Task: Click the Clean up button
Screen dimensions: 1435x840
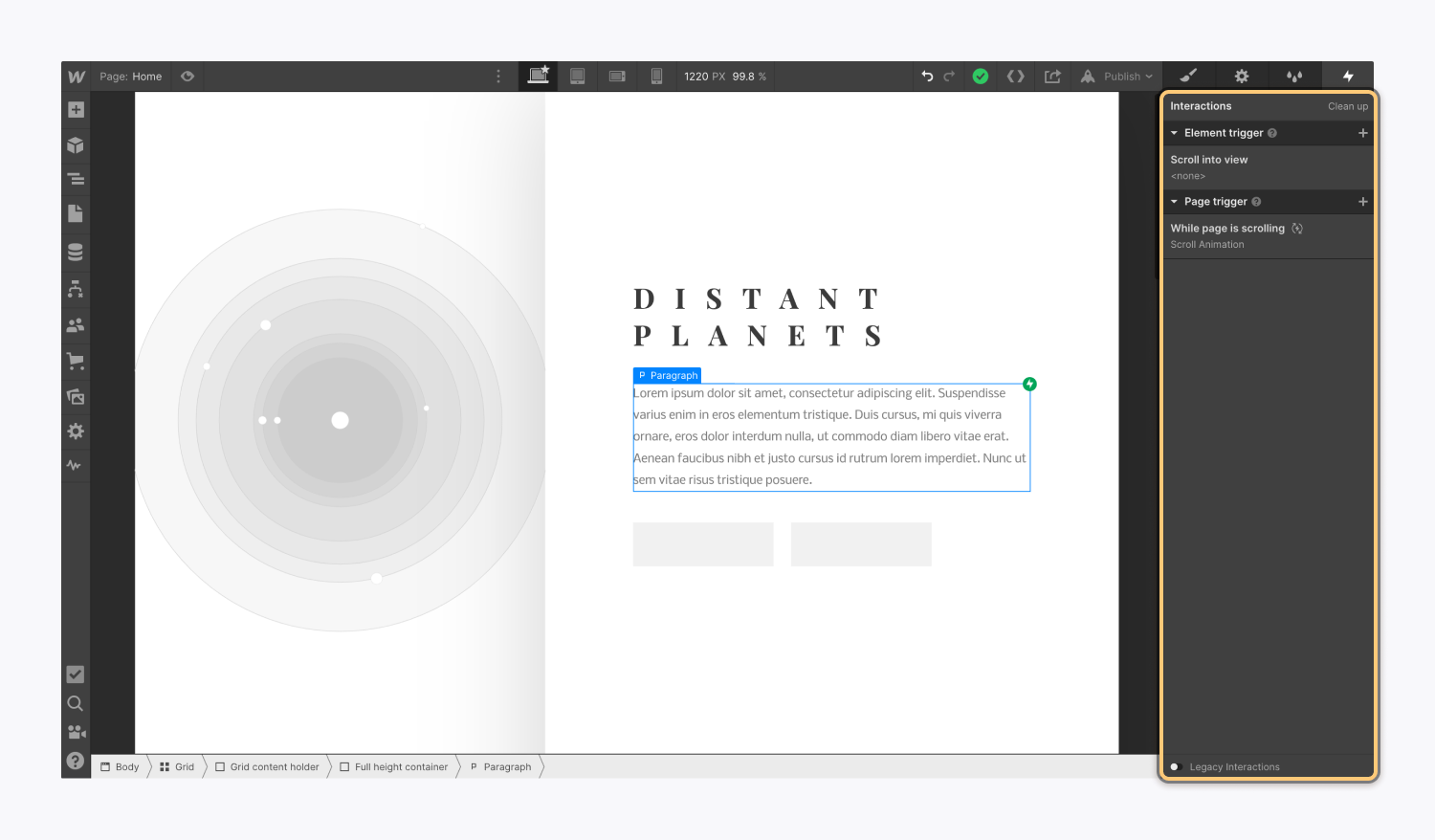Action: [x=1348, y=106]
